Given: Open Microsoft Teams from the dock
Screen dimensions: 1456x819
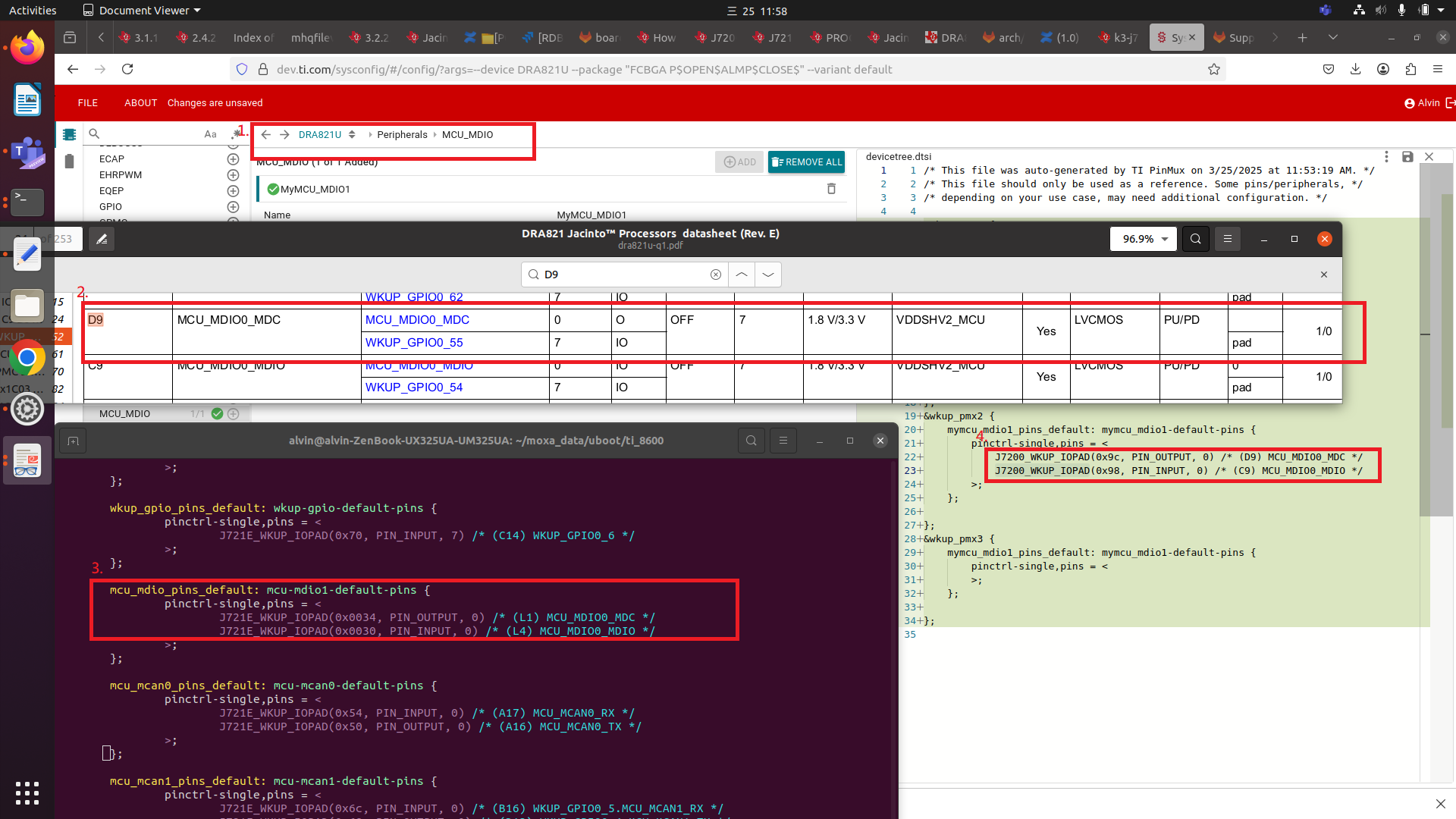Looking at the screenshot, I should click(27, 152).
